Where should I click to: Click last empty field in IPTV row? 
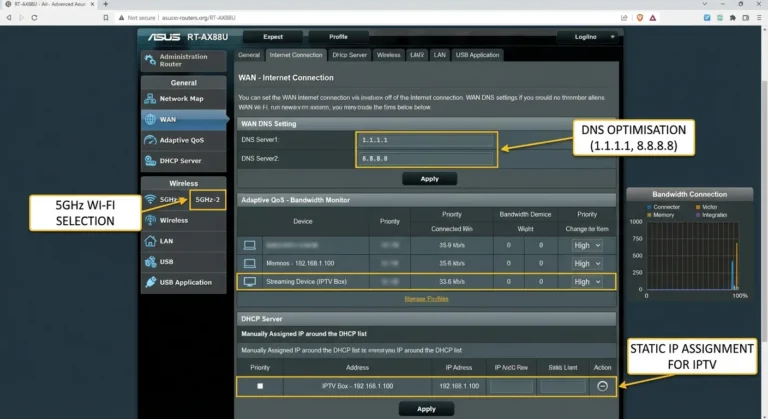563,386
